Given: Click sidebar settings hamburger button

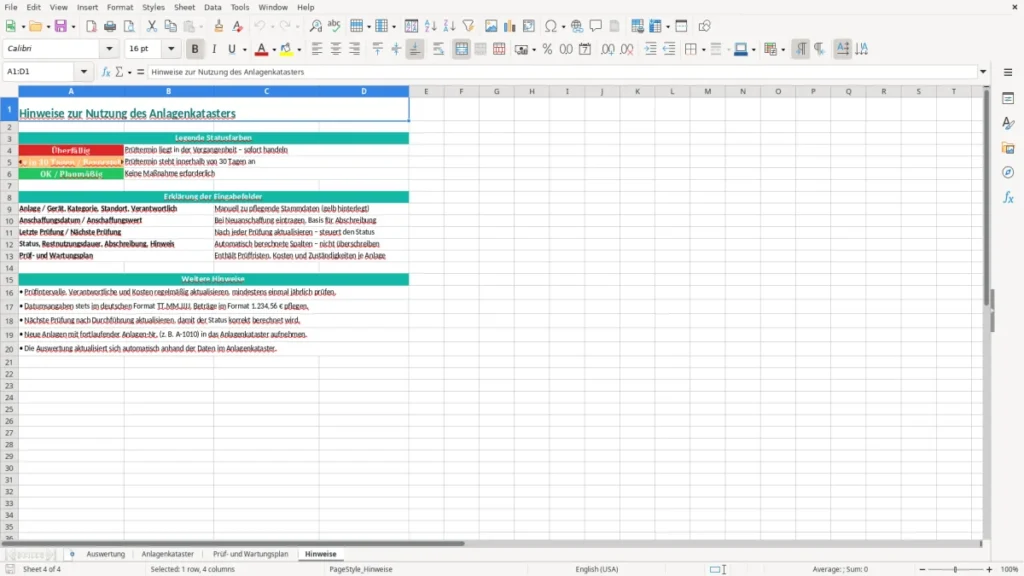Looking at the screenshot, I should coord(1008,72).
